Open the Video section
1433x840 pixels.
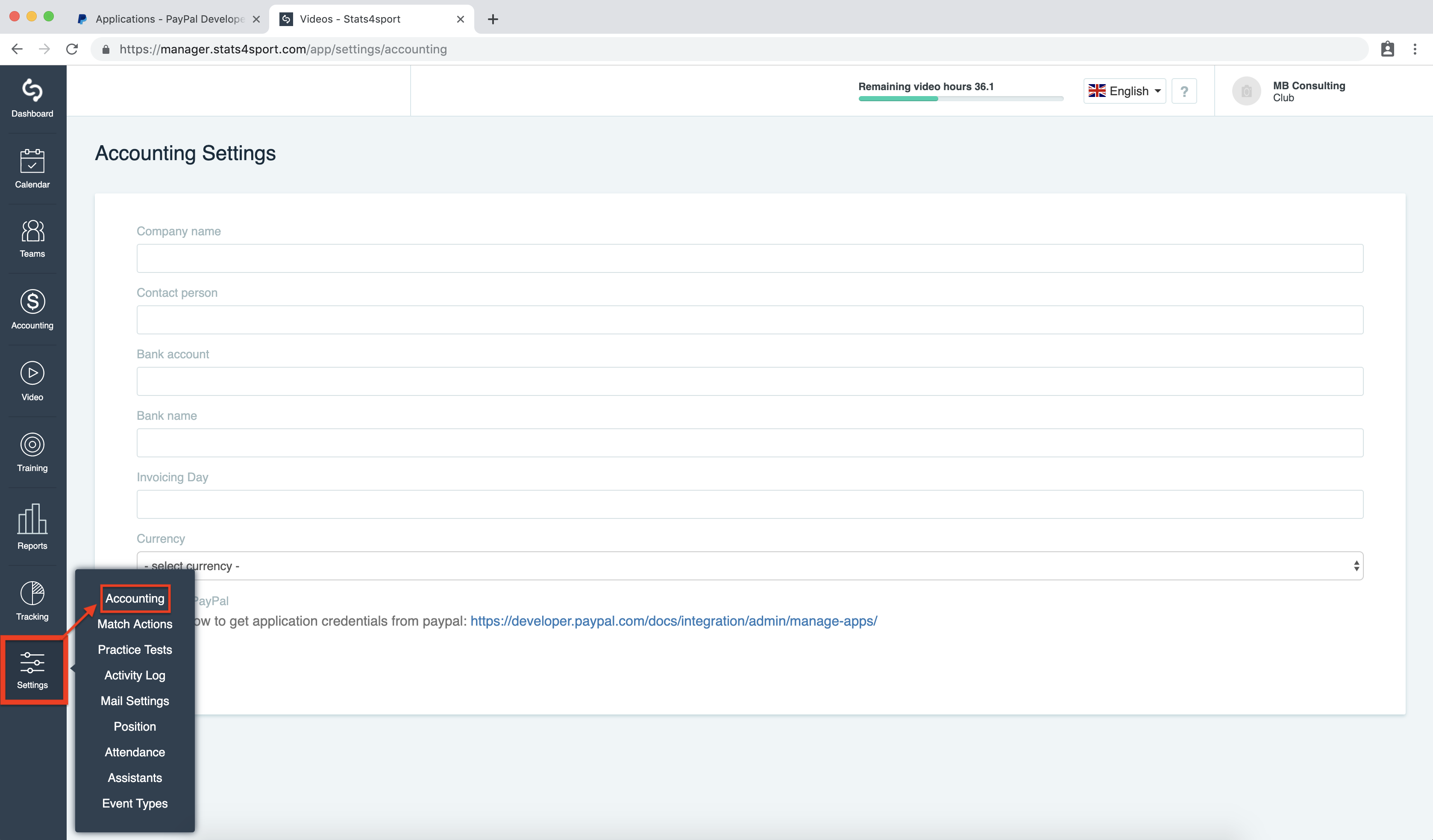tap(32, 381)
